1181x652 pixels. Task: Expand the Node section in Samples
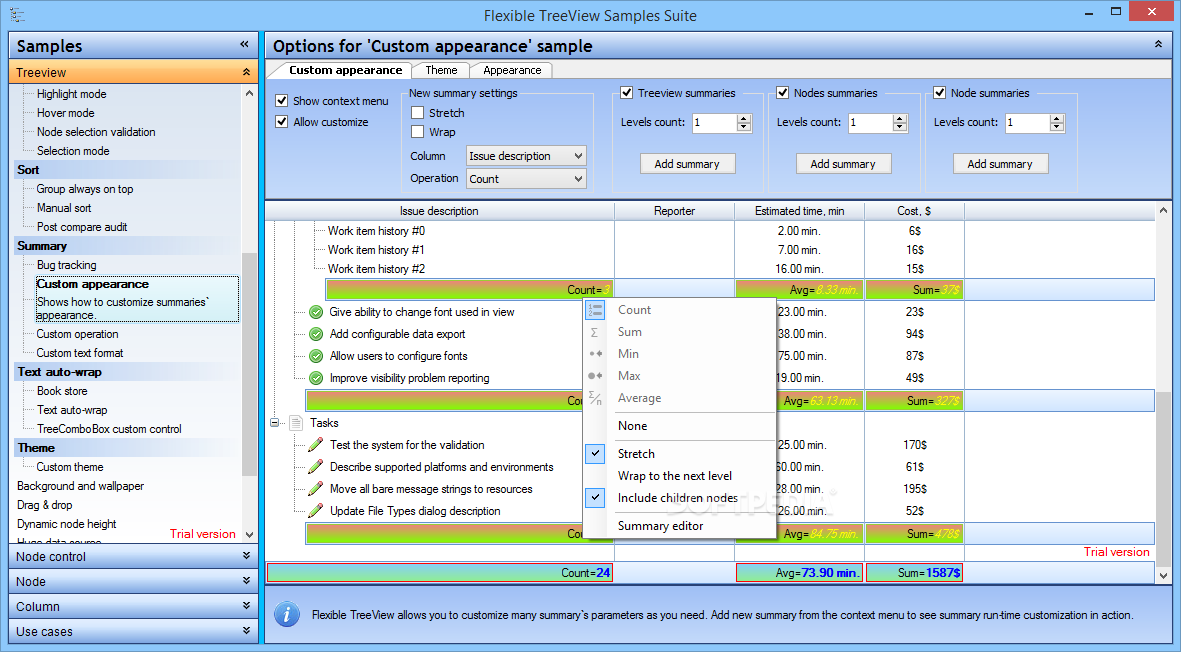pyautogui.click(x=246, y=580)
